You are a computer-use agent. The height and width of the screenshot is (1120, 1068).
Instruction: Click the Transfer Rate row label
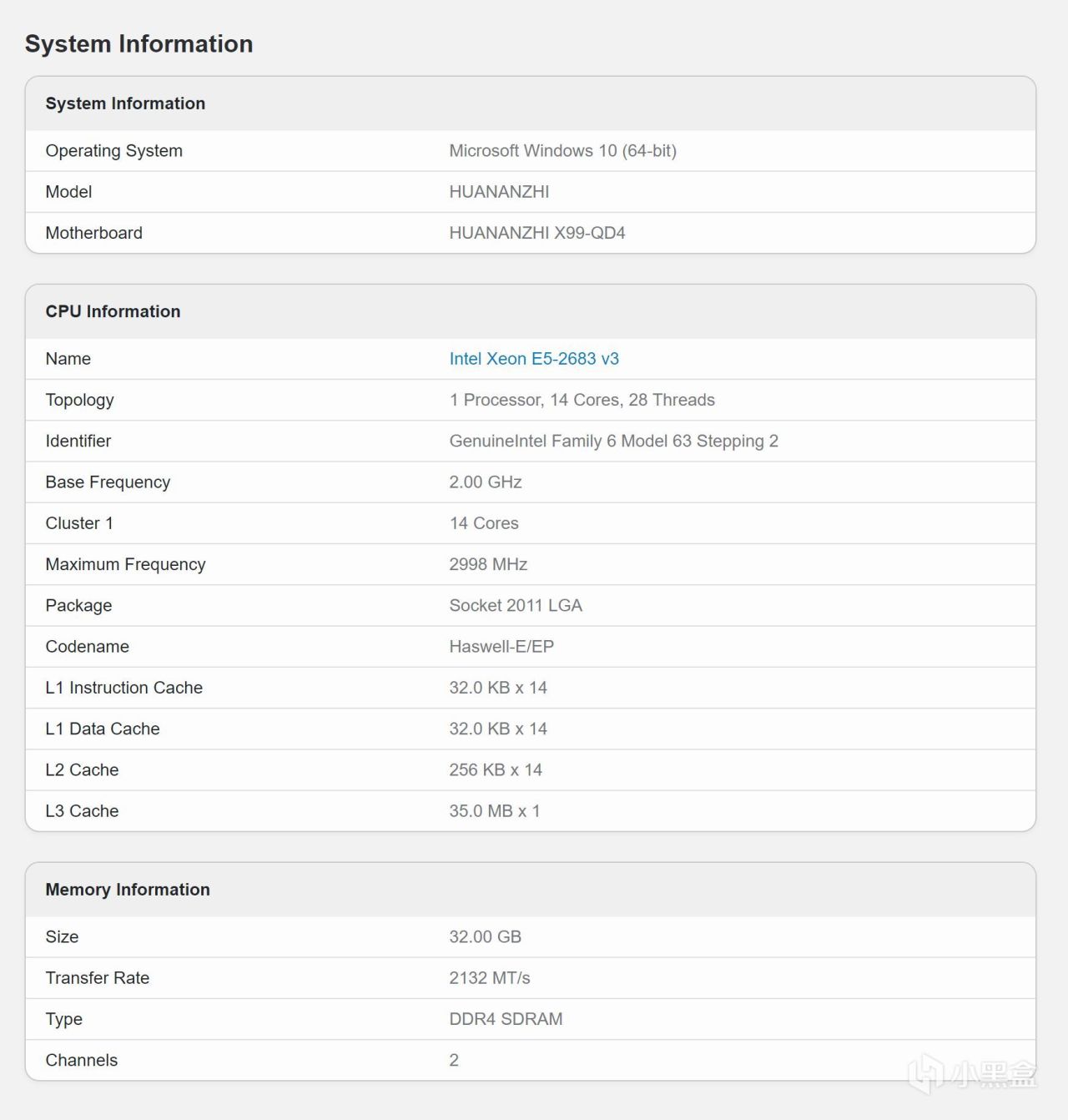coord(97,978)
